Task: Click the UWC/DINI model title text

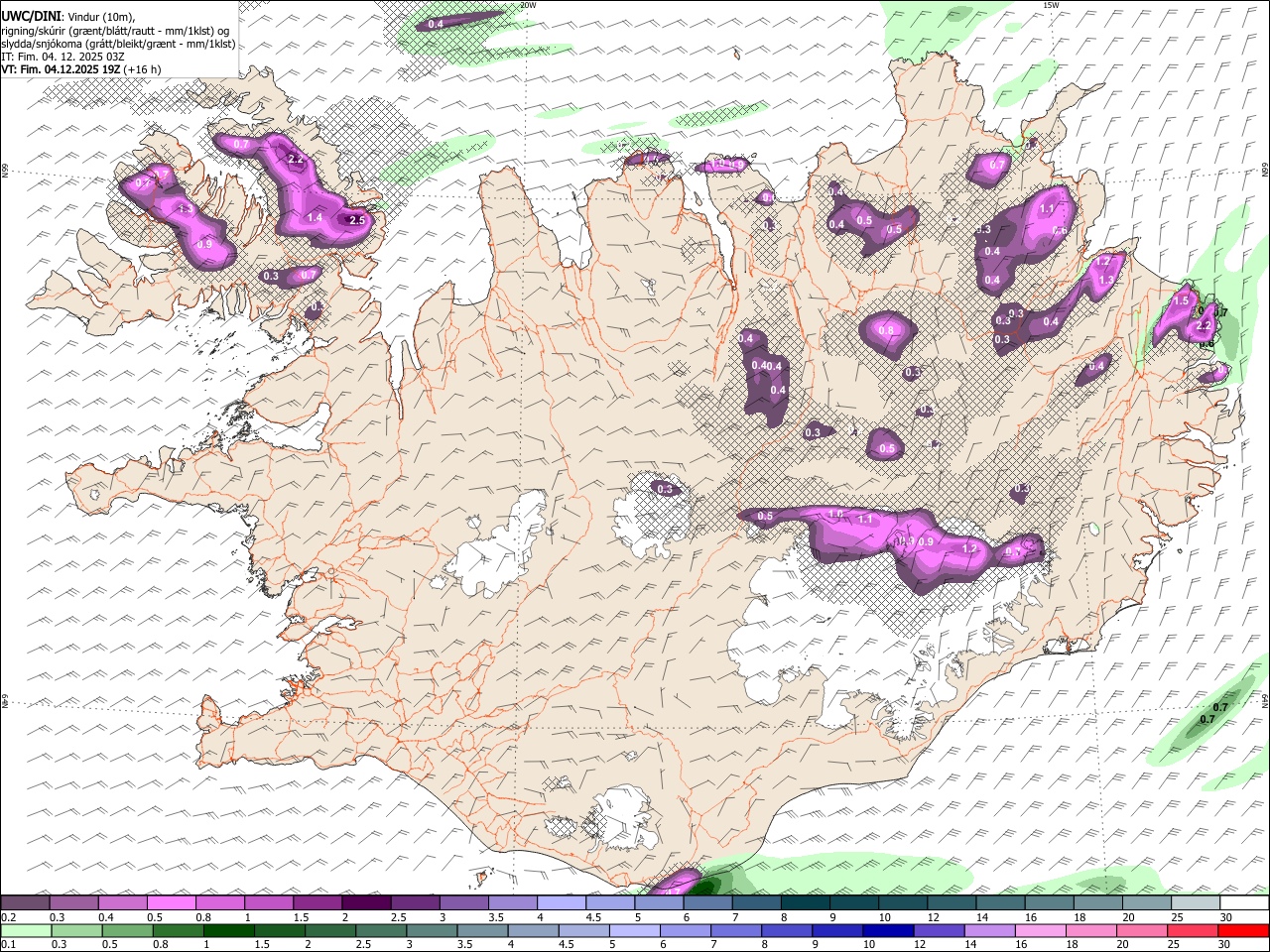Action: (31, 16)
